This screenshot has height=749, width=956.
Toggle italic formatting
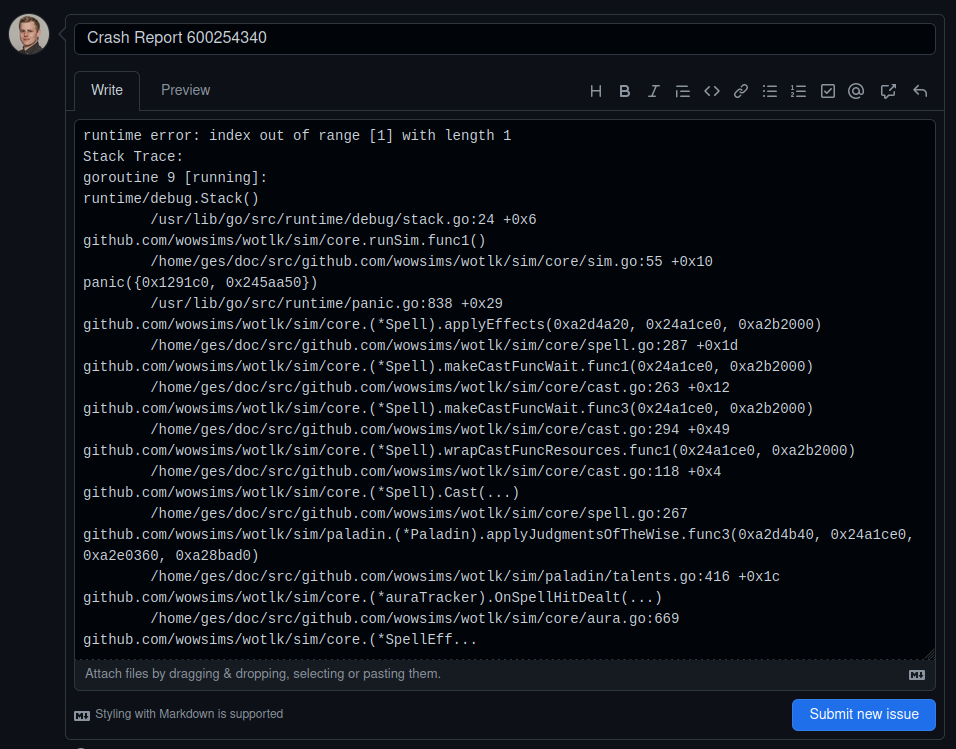tap(653, 90)
